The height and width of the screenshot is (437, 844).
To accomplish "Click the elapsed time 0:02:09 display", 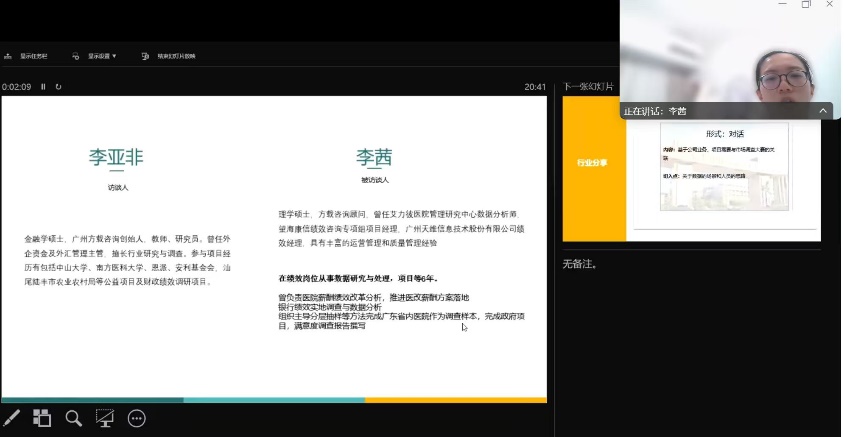I will [x=17, y=87].
